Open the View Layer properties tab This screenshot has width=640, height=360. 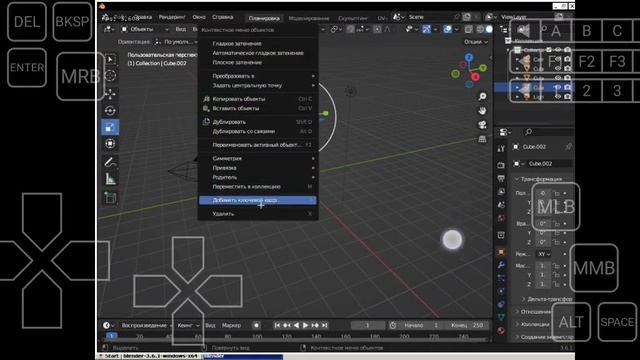click(501, 191)
